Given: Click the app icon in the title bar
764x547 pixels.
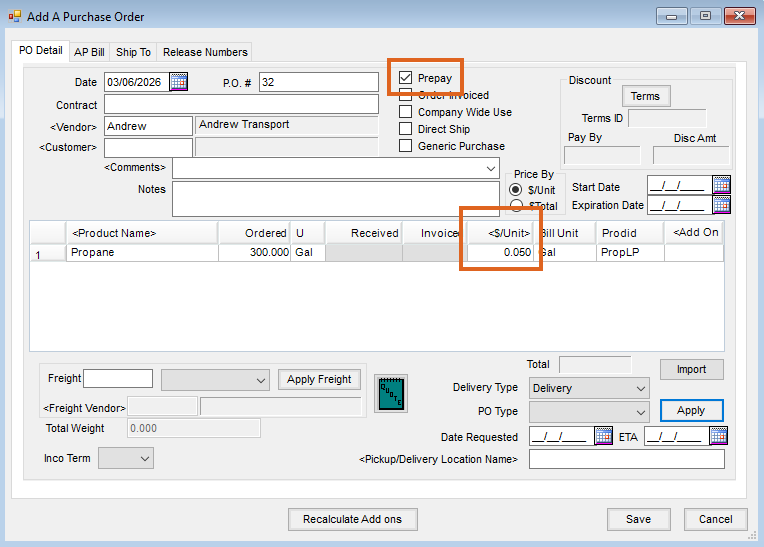Looking at the screenshot, I should pos(15,16).
